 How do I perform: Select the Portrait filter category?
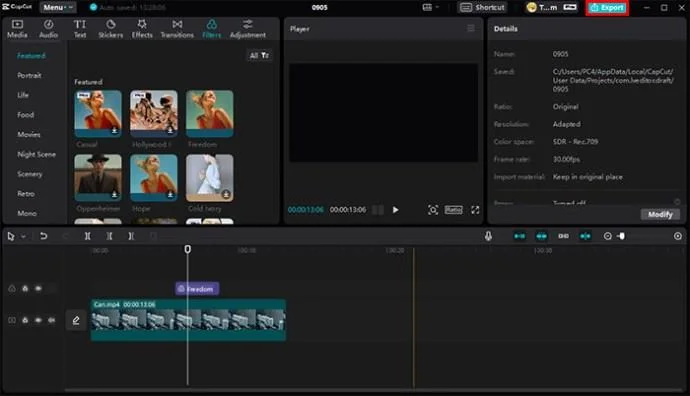29,75
